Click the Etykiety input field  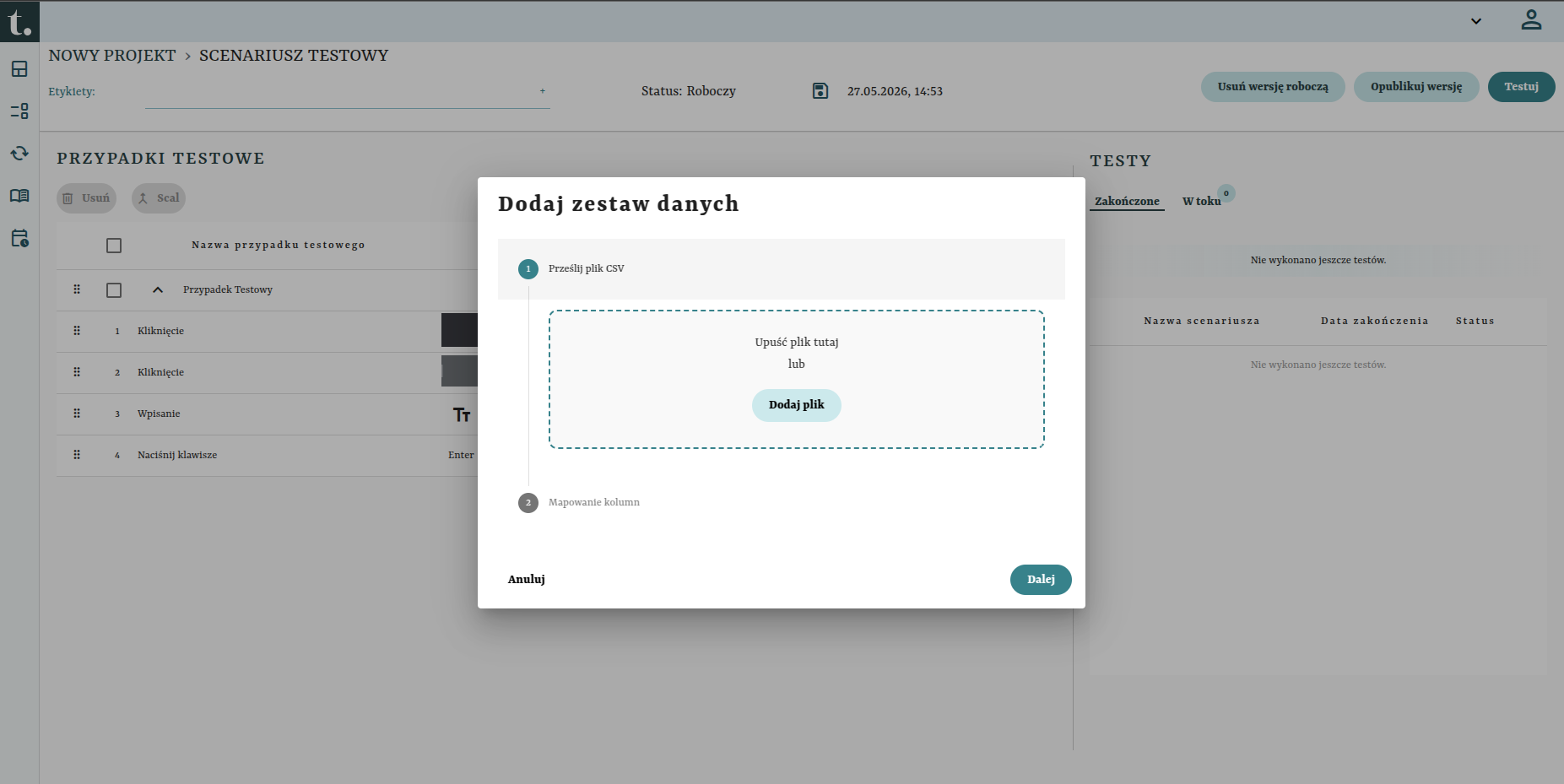[x=347, y=92]
